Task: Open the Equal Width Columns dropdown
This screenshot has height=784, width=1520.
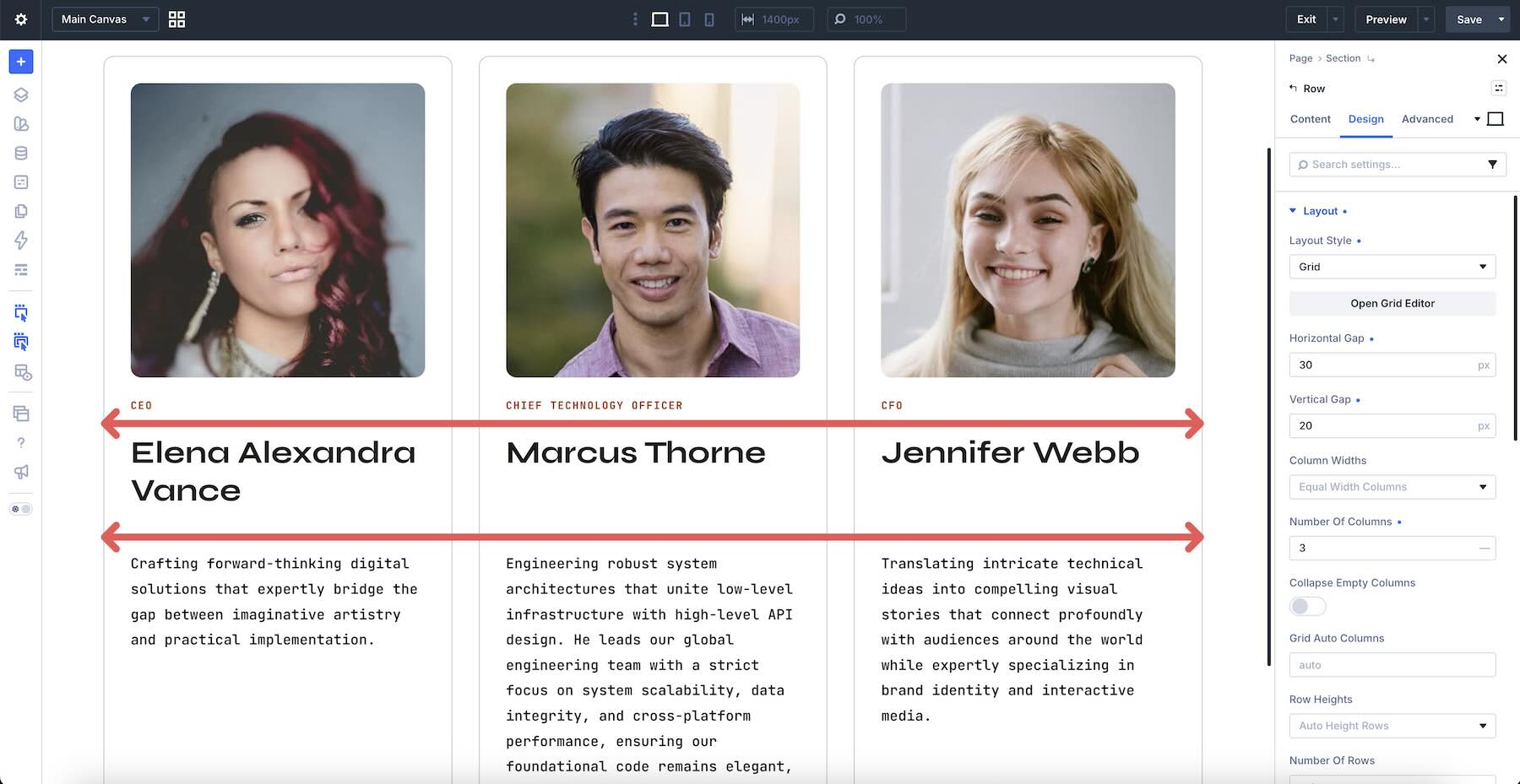Action: click(1392, 487)
